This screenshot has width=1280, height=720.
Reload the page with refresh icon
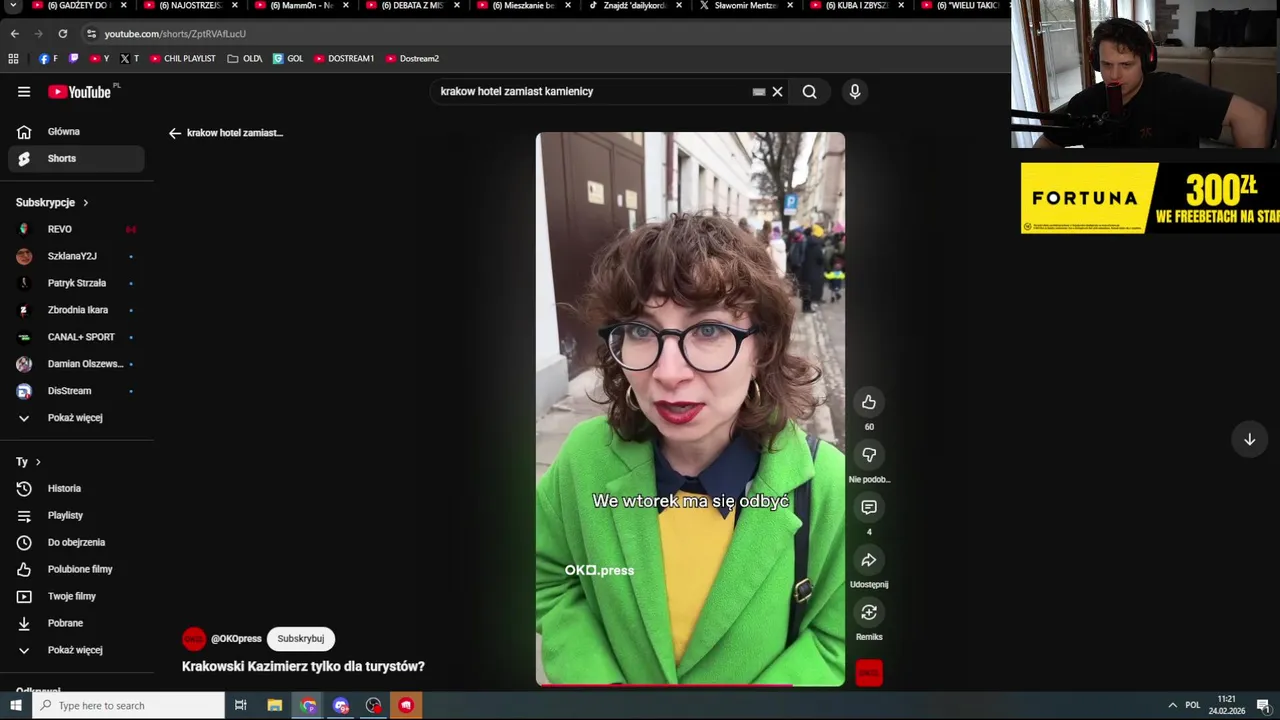62,34
